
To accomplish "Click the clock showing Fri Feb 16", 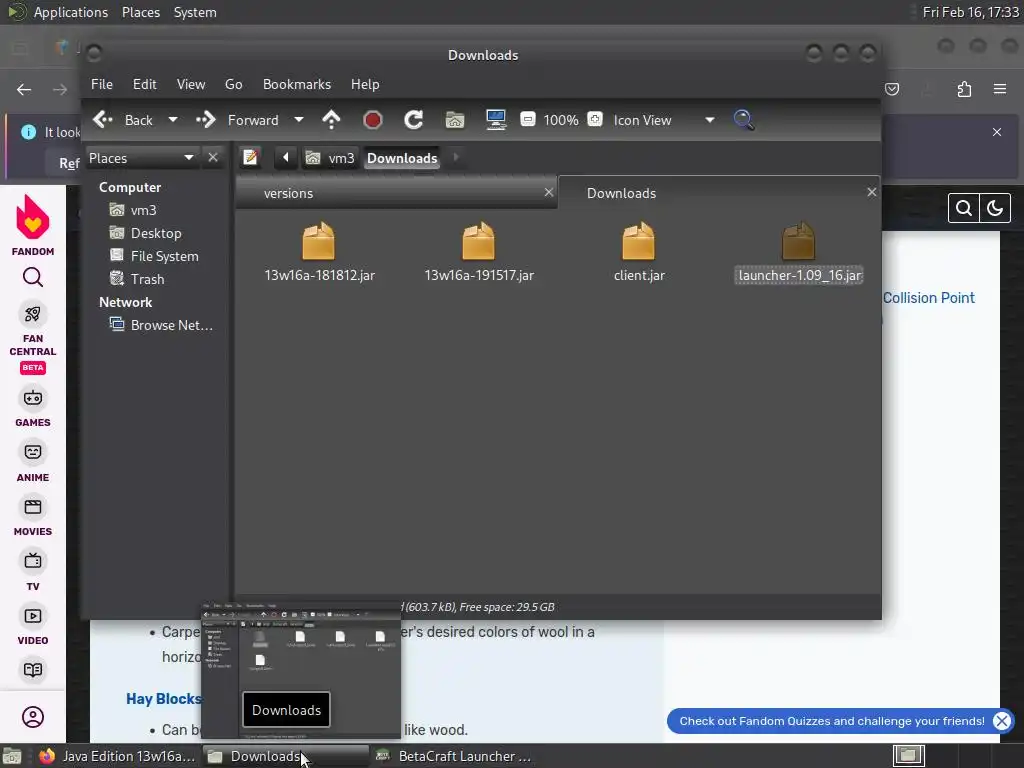I will (970, 12).
